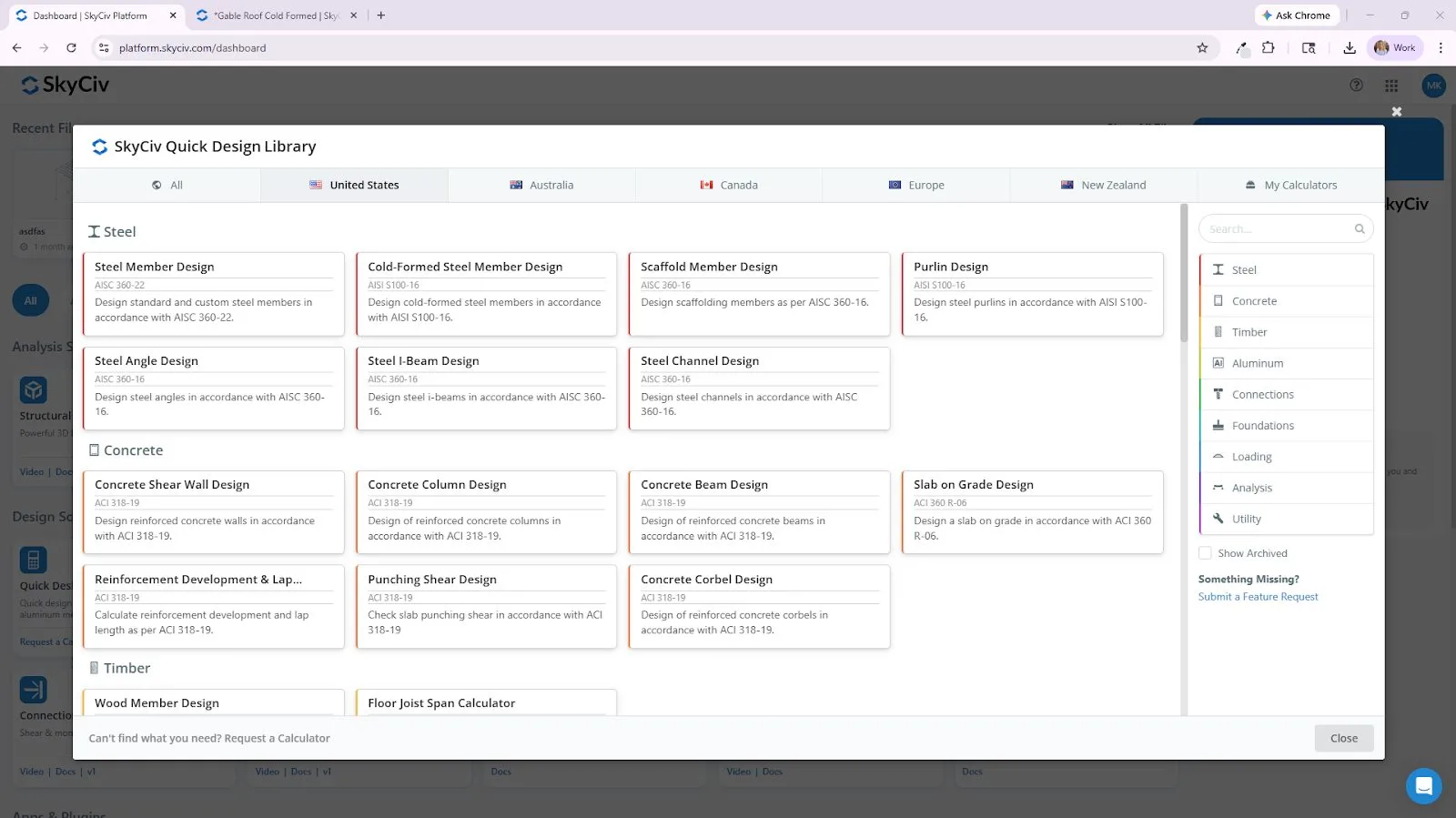1456x818 pixels.
Task: Open a new browser tab
Action: [x=381, y=15]
